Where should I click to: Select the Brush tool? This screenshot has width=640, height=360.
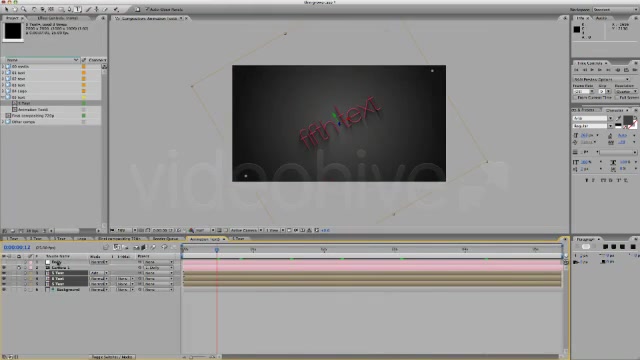89,9
